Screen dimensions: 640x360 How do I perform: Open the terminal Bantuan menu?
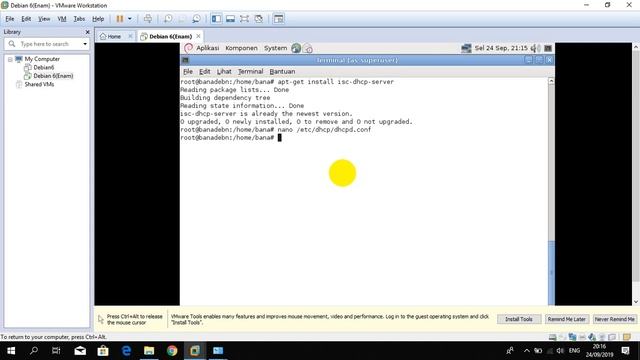(282, 71)
